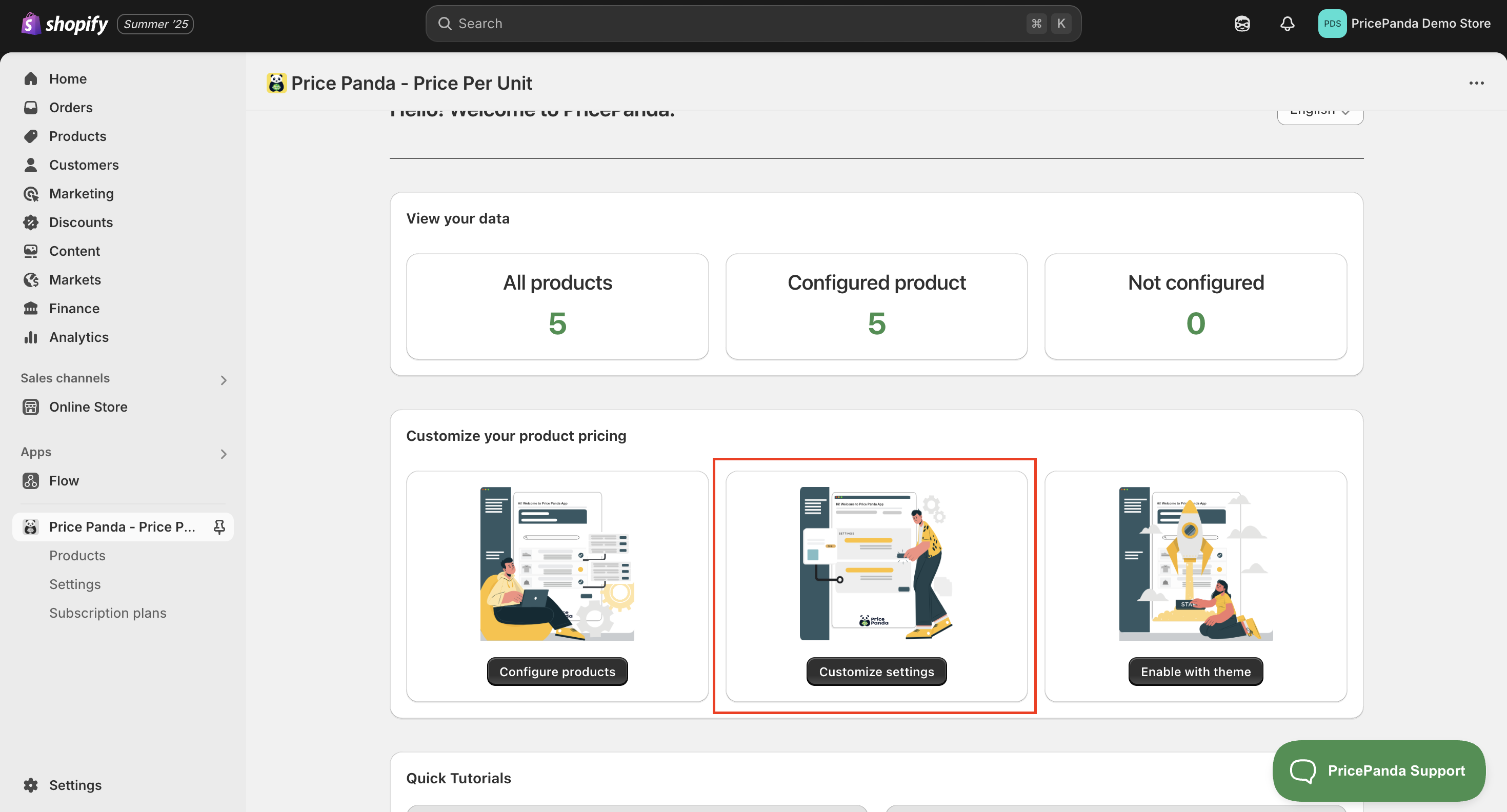This screenshot has width=1507, height=812.
Task: Open the Sidekick assistant icon in top bar
Action: 1242,24
